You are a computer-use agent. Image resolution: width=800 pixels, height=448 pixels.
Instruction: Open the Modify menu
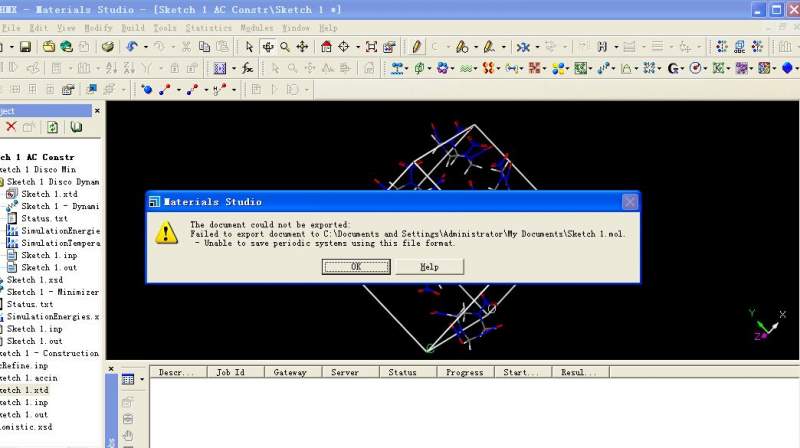tap(97, 28)
